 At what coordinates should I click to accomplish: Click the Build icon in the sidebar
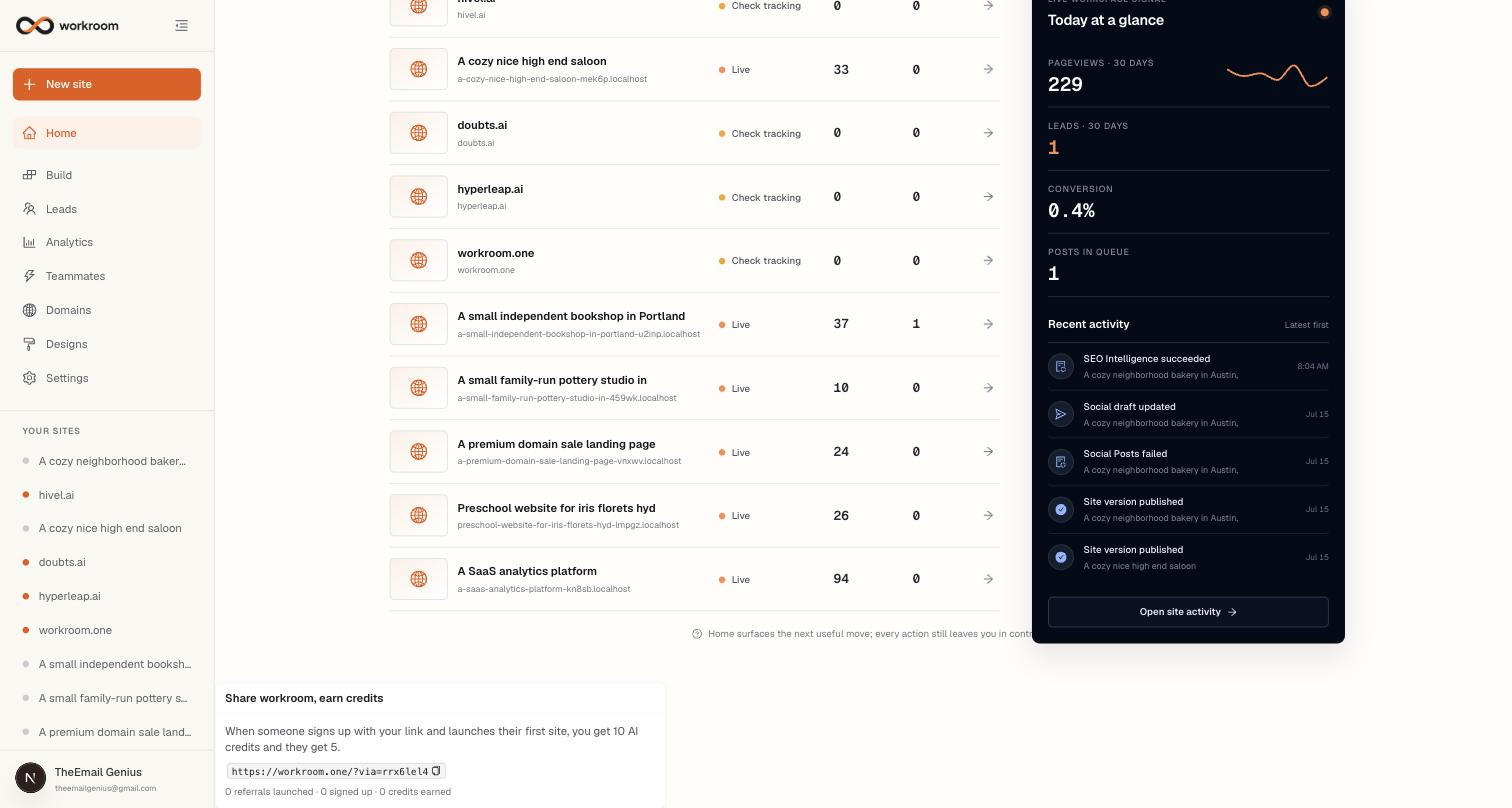29,175
